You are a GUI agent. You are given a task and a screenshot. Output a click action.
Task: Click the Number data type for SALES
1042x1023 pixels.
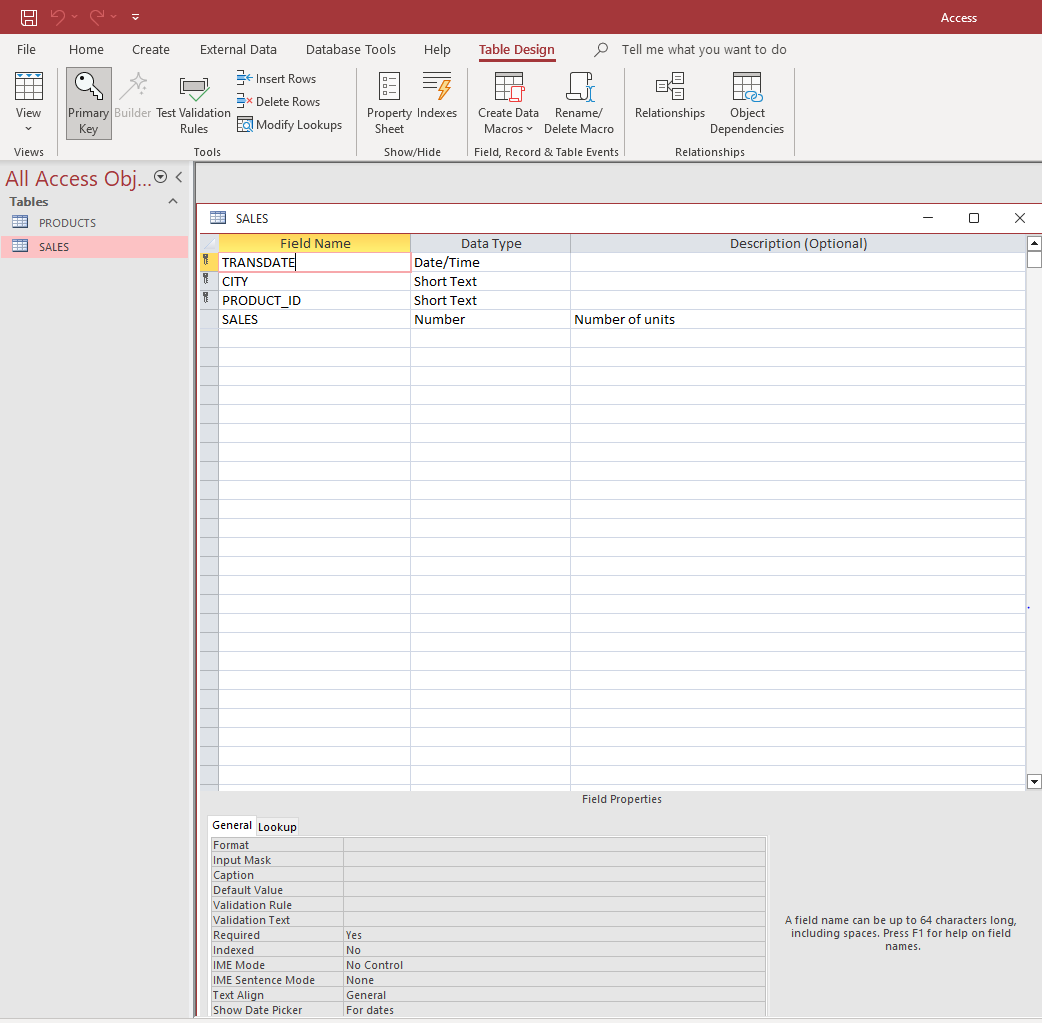pyautogui.click(x=490, y=320)
